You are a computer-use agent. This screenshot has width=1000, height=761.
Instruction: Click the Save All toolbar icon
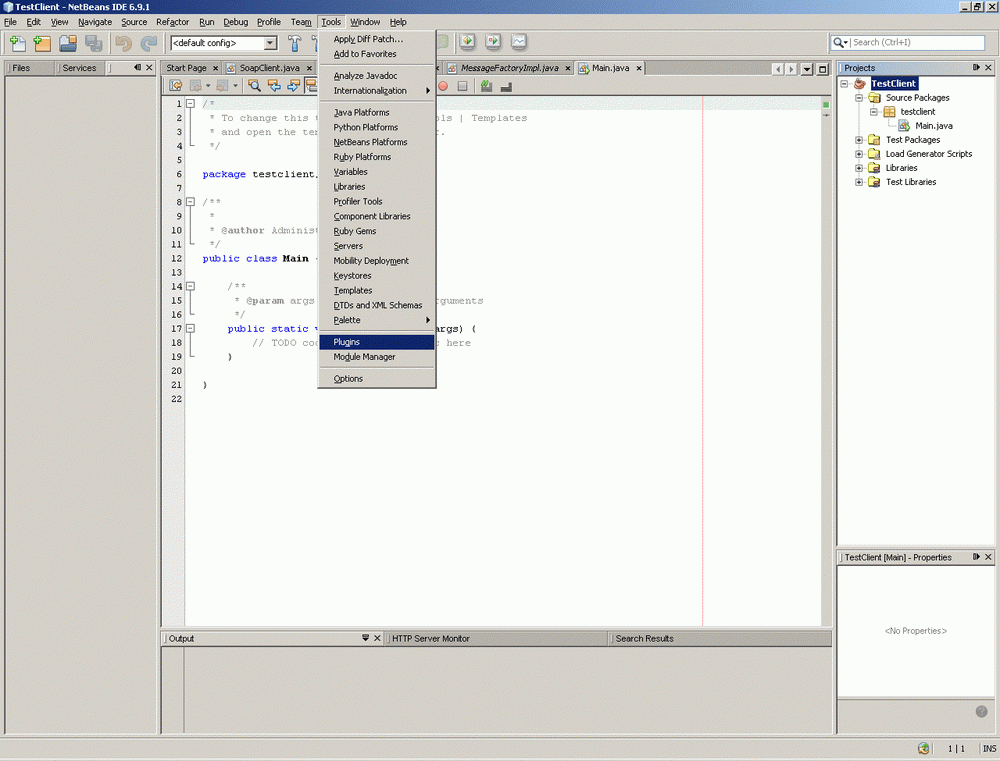pos(94,43)
